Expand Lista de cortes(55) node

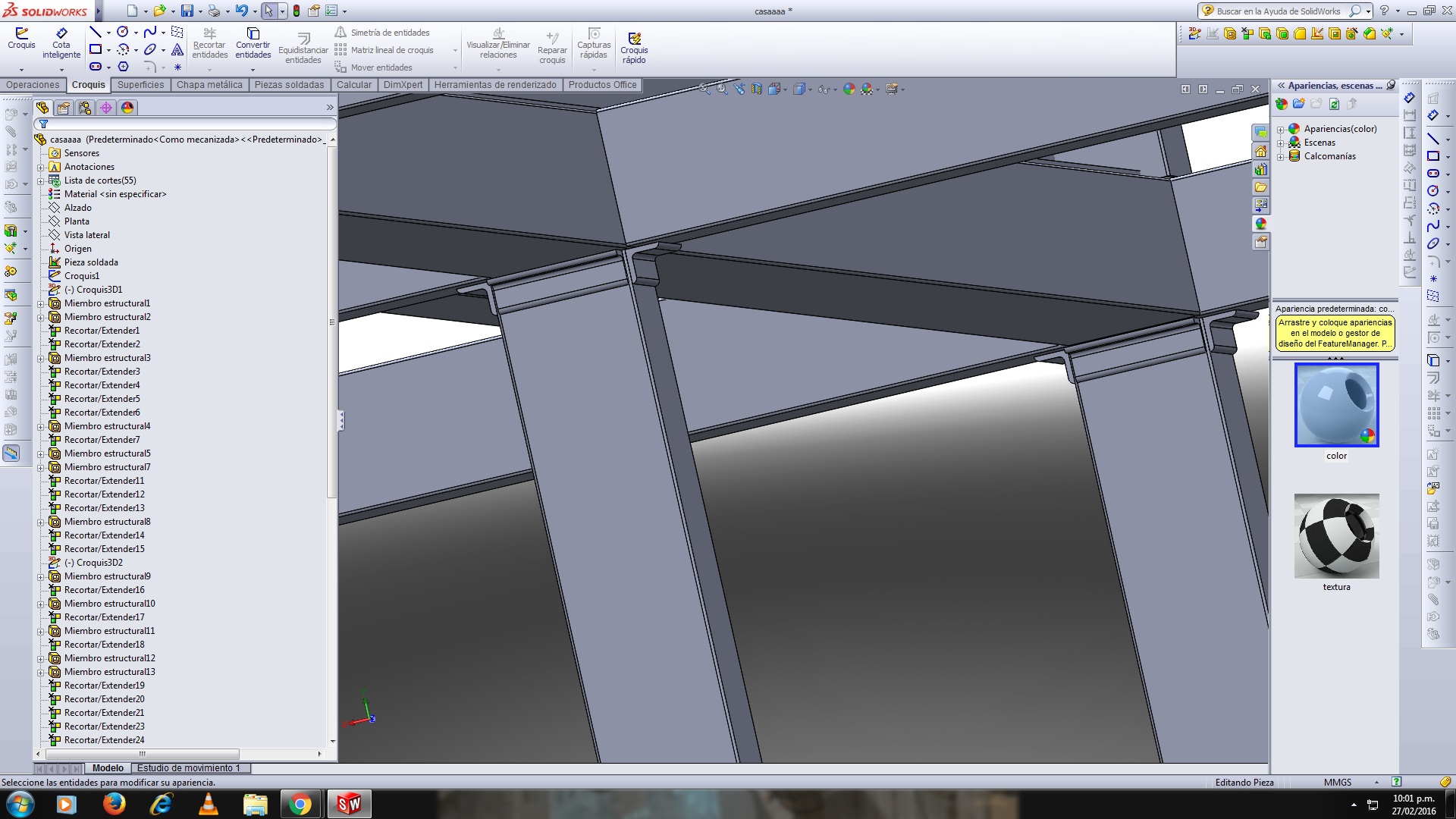pyautogui.click(x=41, y=180)
